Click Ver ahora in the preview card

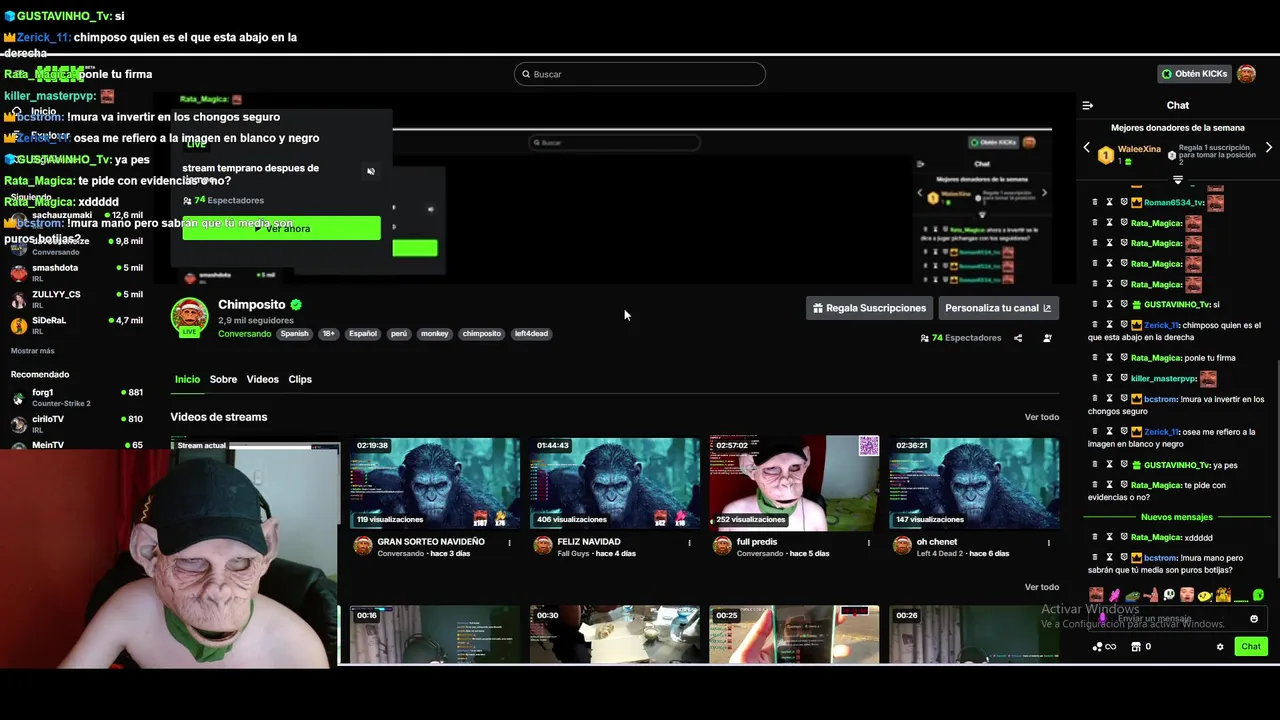tap(281, 229)
